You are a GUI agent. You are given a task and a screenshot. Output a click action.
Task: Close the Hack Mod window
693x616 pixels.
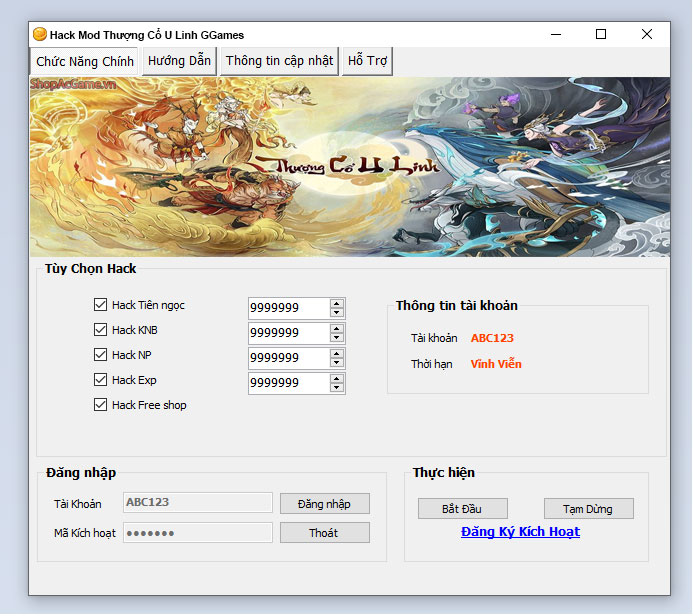pos(647,34)
